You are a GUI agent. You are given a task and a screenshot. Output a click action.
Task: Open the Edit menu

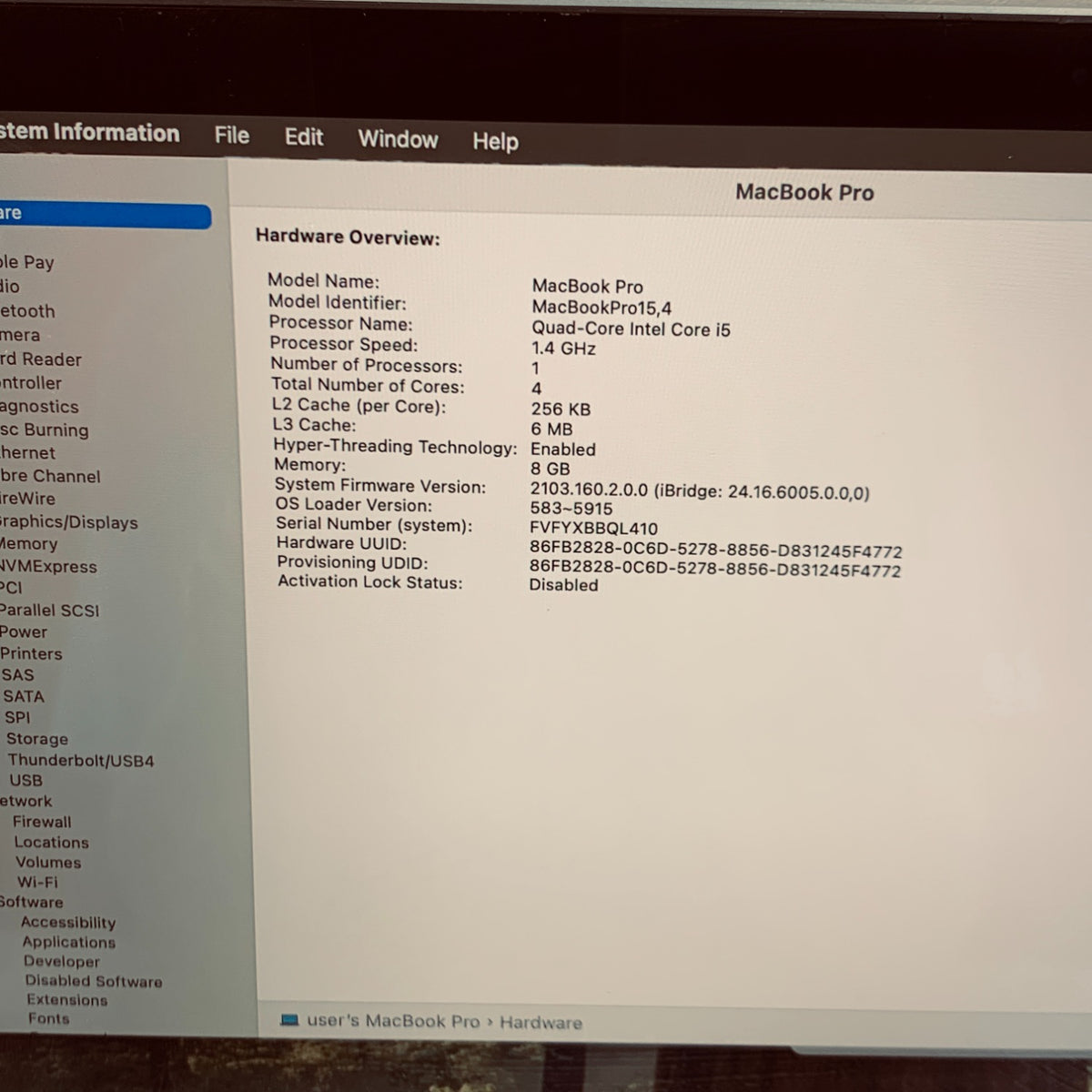[304, 137]
